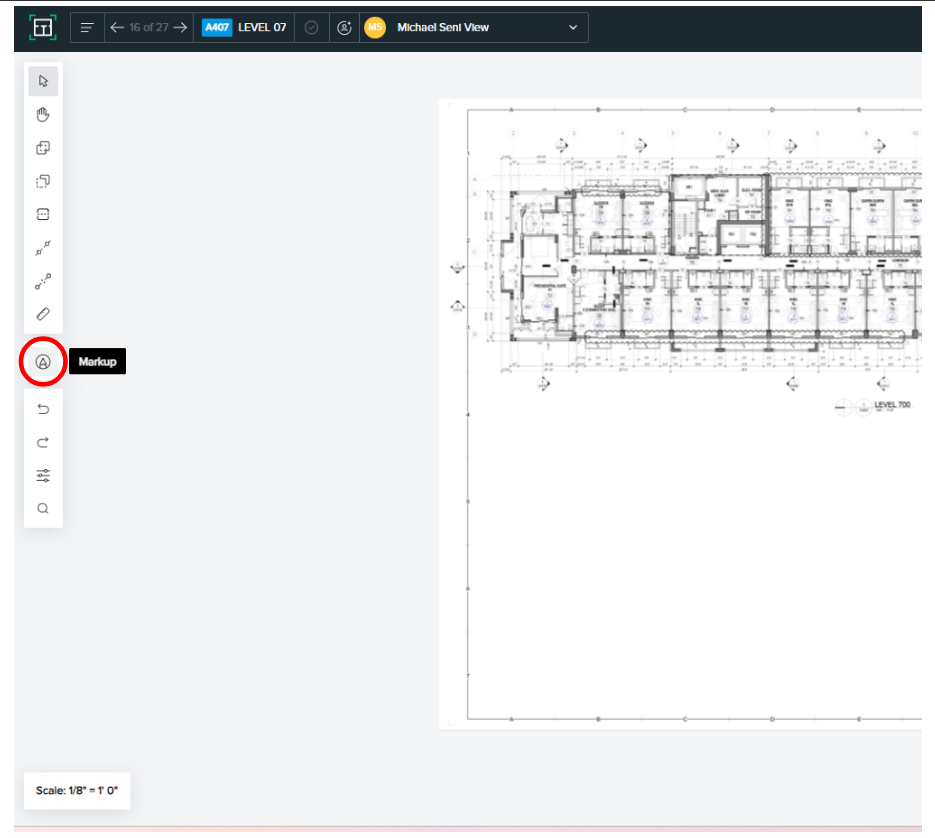Image resolution: width=935 pixels, height=838 pixels.
Task: Click the Undo arrow icon
Action: (x=43, y=409)
